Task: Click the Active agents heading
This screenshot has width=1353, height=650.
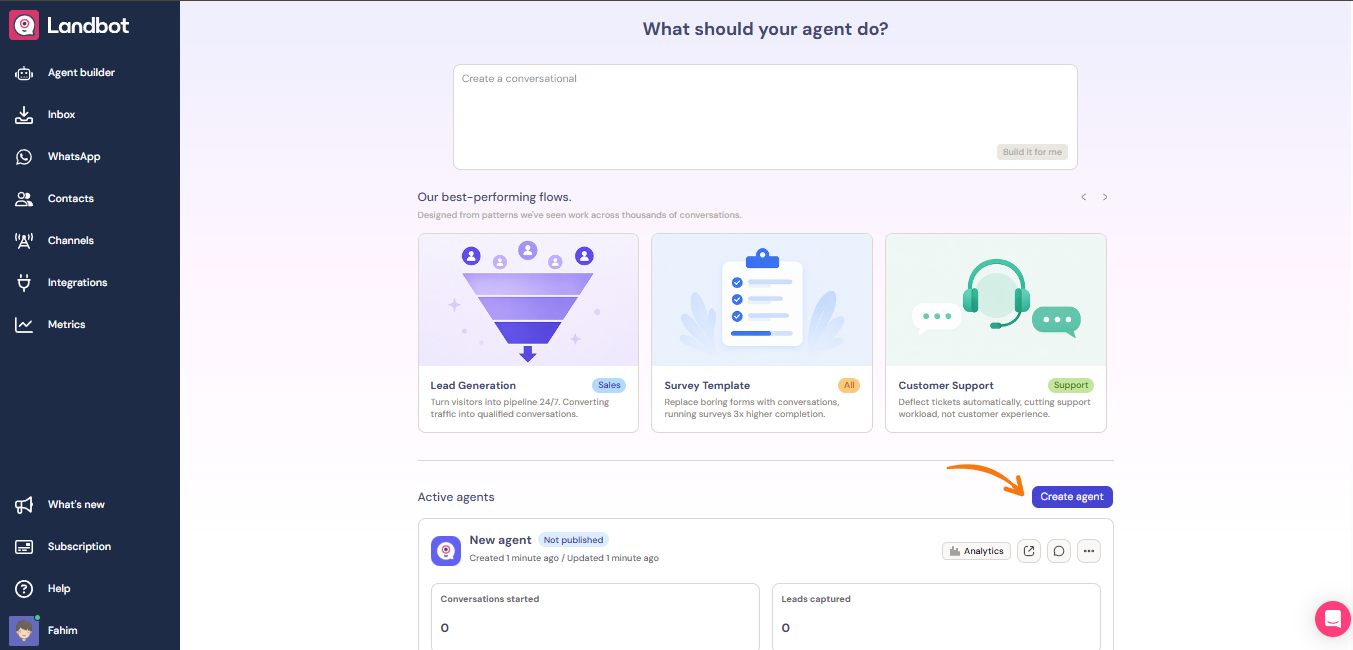Action: pyautogui.click(x=456, y=497)
